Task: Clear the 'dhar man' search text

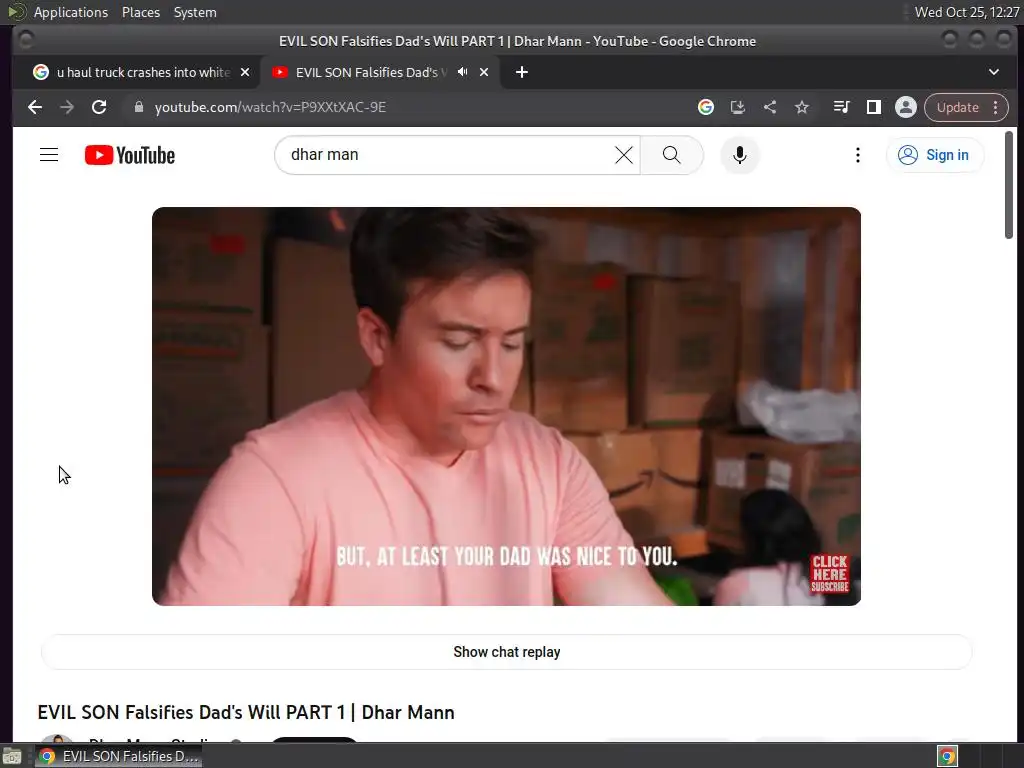Action: pyautogui.click(x=624, y=155)
